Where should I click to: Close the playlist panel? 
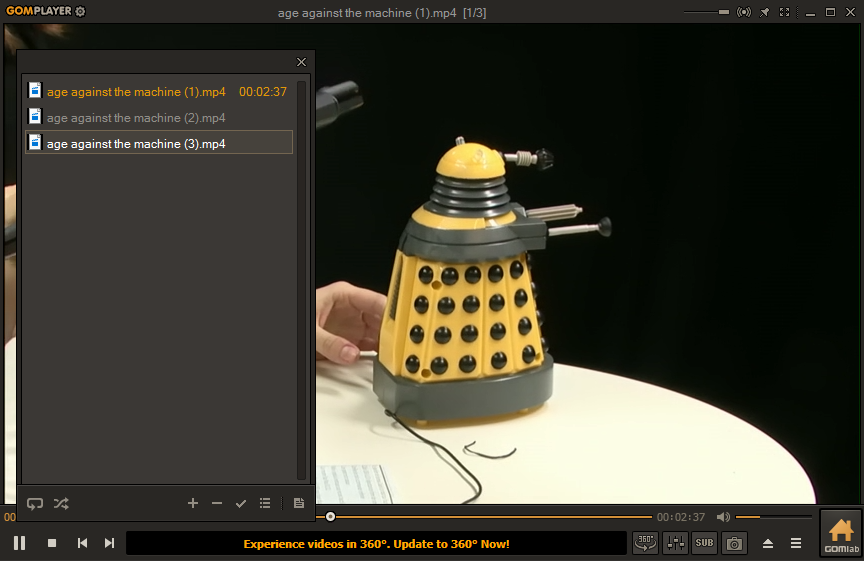point(301,62)
